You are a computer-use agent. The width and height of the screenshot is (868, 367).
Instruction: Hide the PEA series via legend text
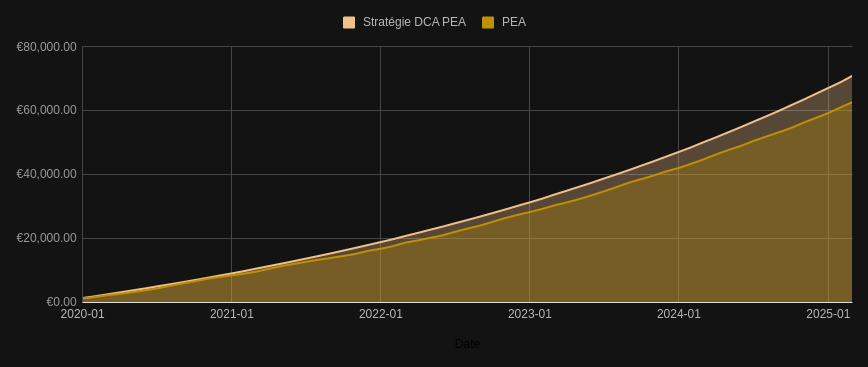514,22
